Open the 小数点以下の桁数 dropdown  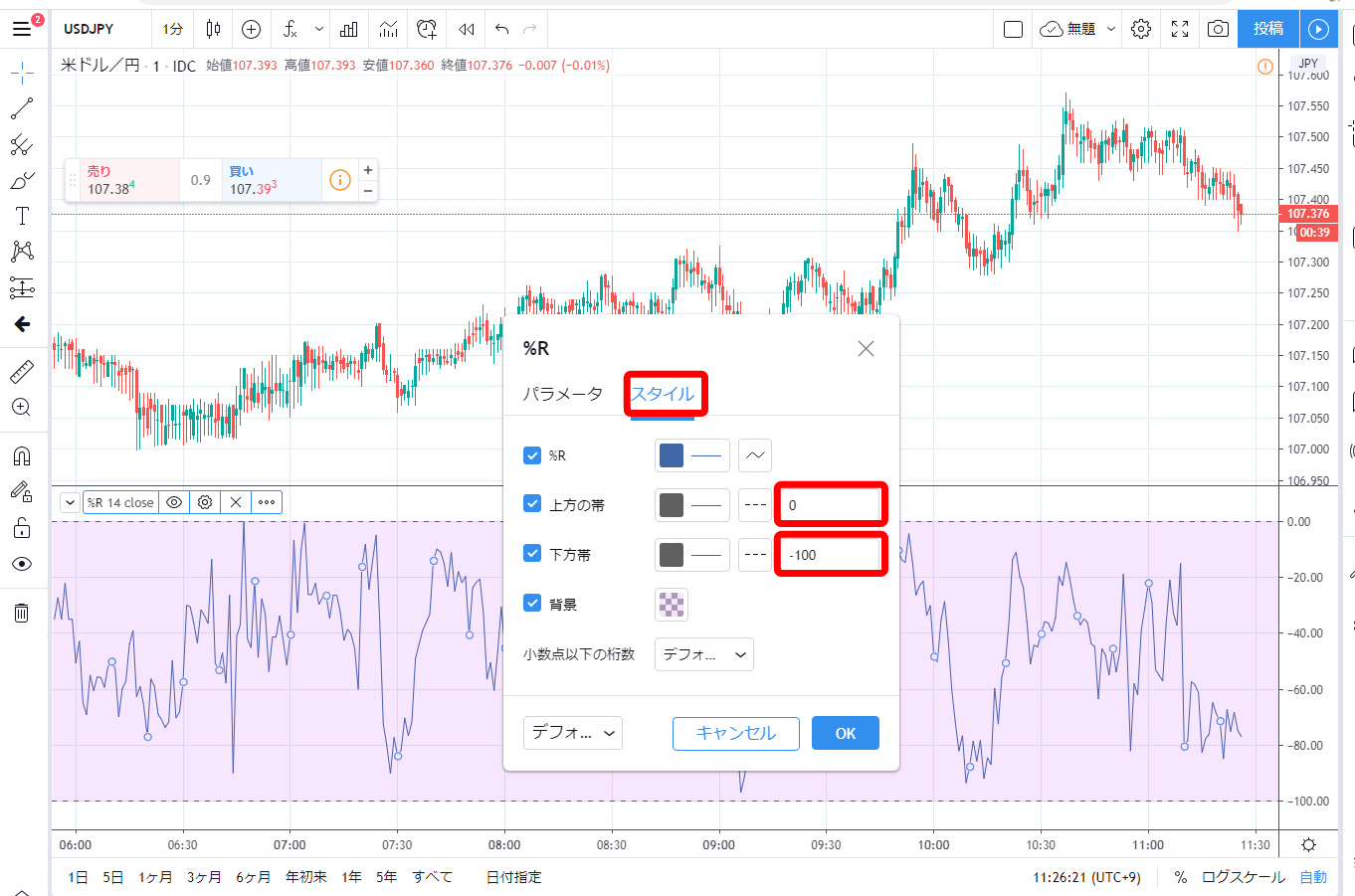pos(704,654)
